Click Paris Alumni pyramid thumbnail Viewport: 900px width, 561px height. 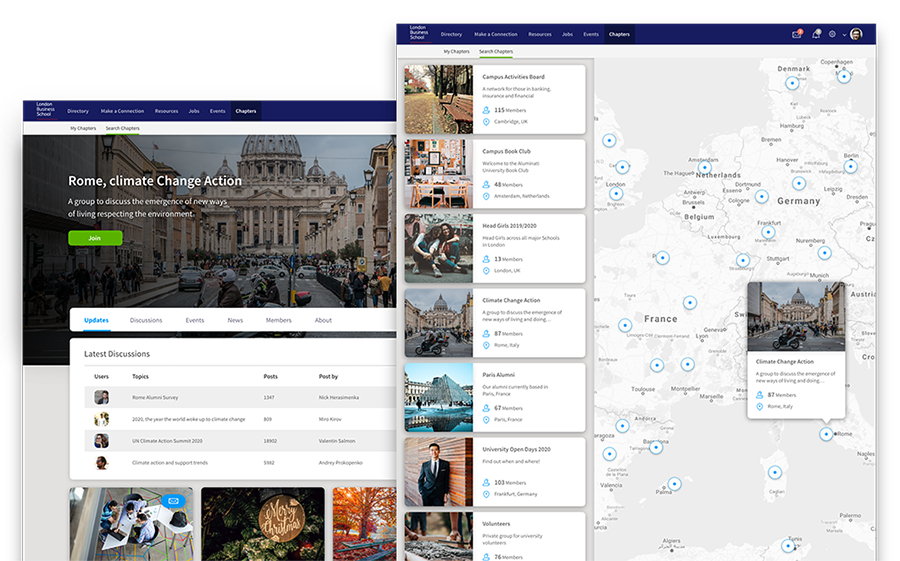(x=439, y=397)
